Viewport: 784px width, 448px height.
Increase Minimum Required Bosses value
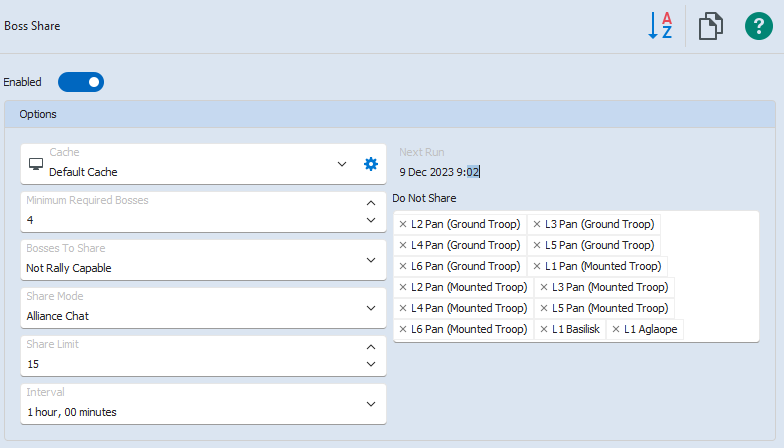(371, 203)
